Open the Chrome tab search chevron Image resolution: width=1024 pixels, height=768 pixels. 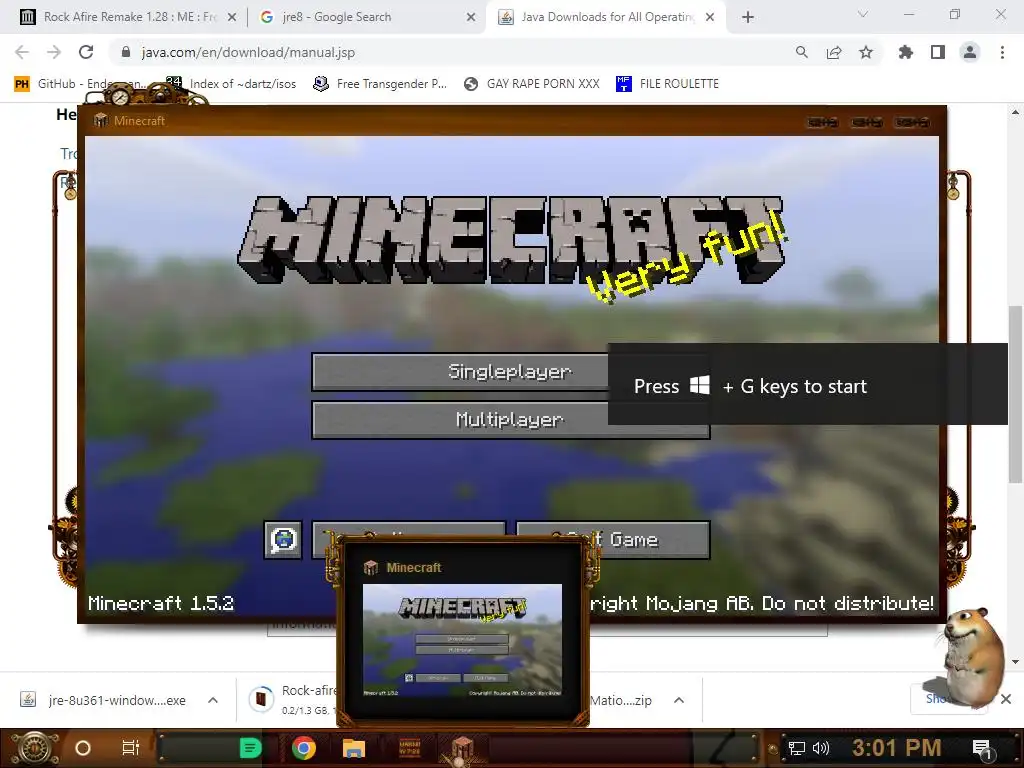(x=863, y=14)
